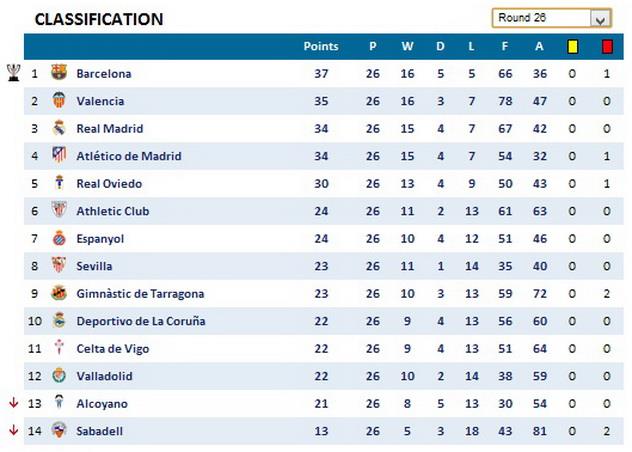Click the Sevilla club crest icon
The height and width of the screenshot is (452, 632).
click(59, 266)
